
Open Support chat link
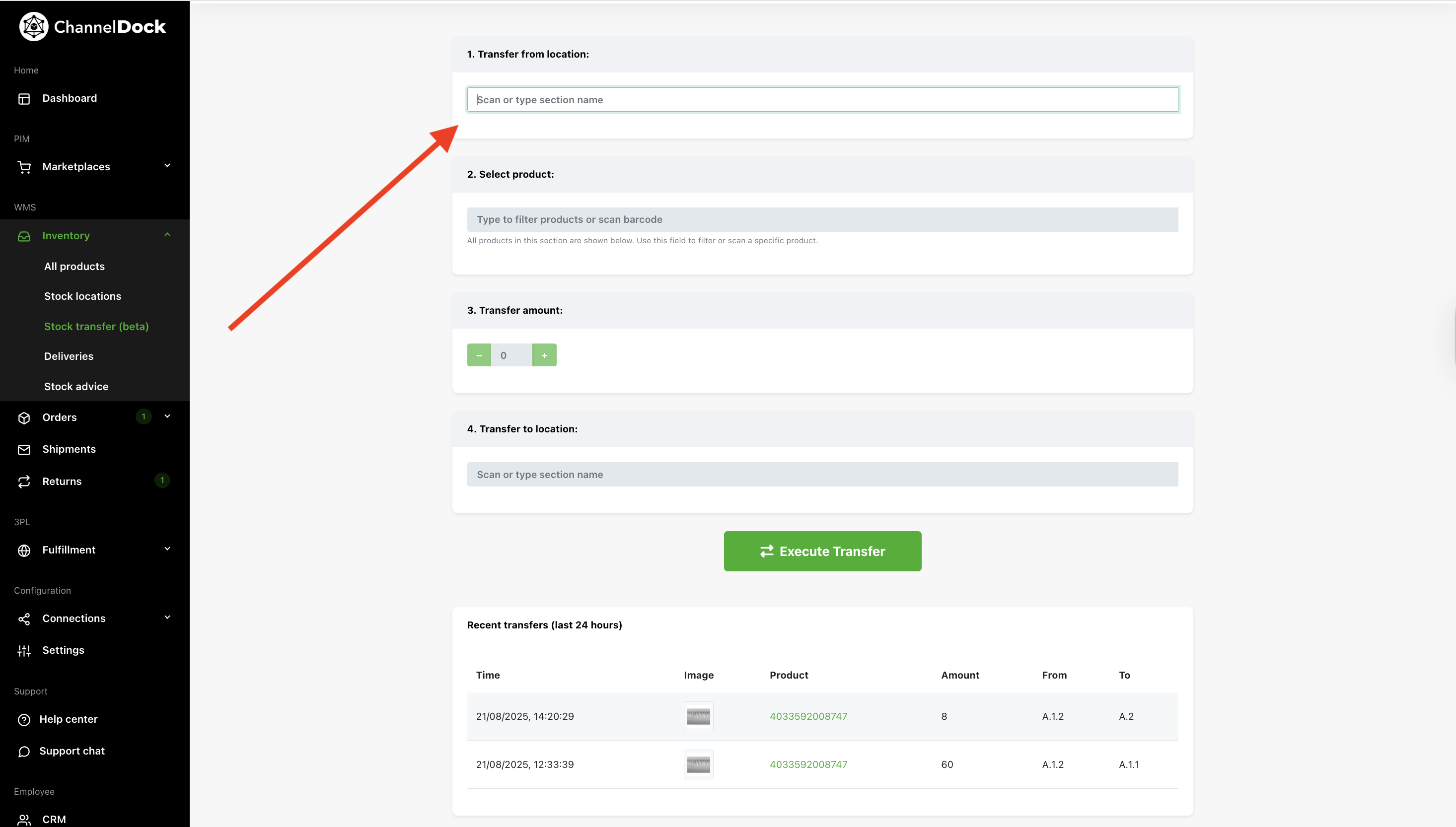click(x=72, y=751)
